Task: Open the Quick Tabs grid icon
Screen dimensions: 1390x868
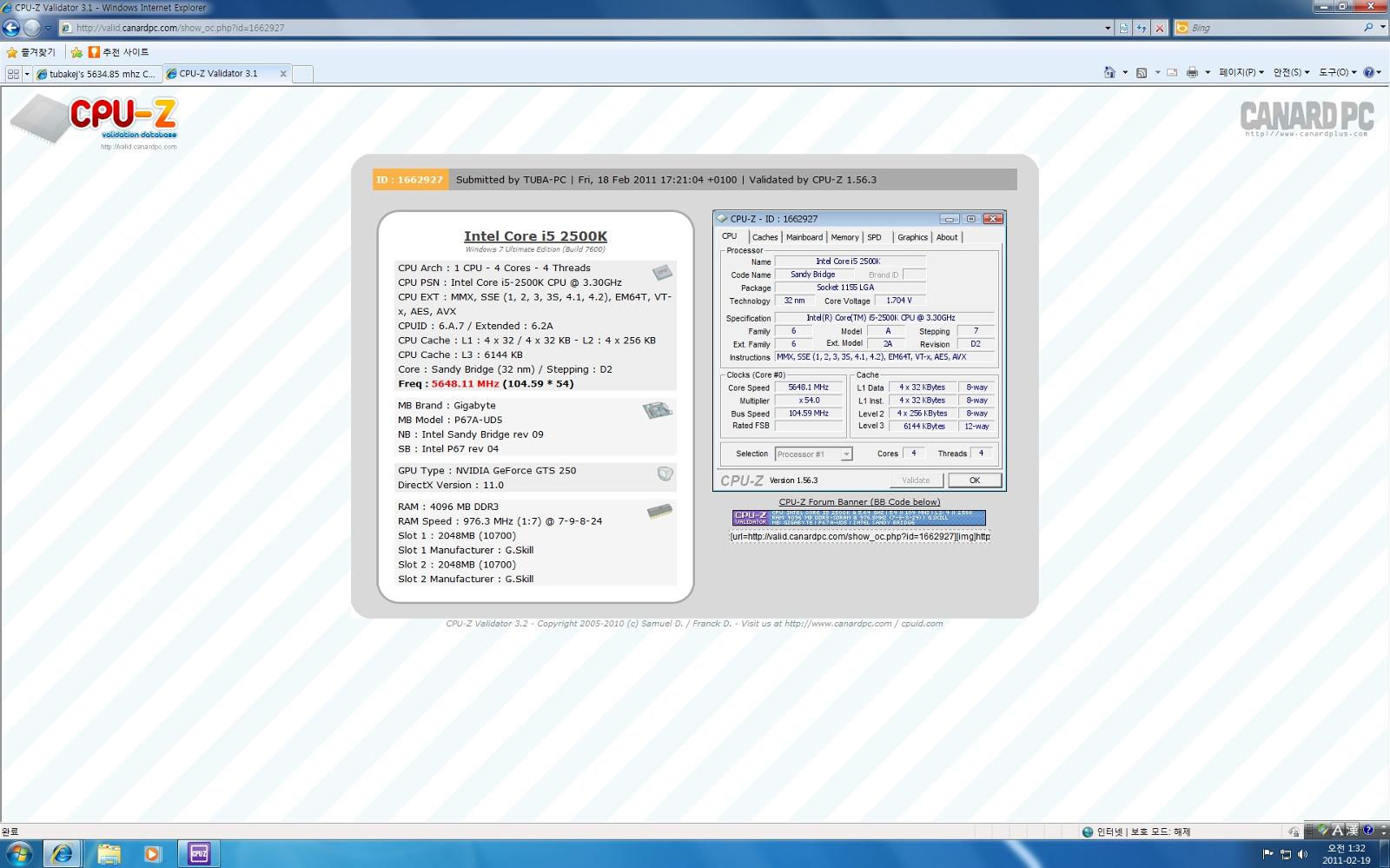Action: coord(13,74)
